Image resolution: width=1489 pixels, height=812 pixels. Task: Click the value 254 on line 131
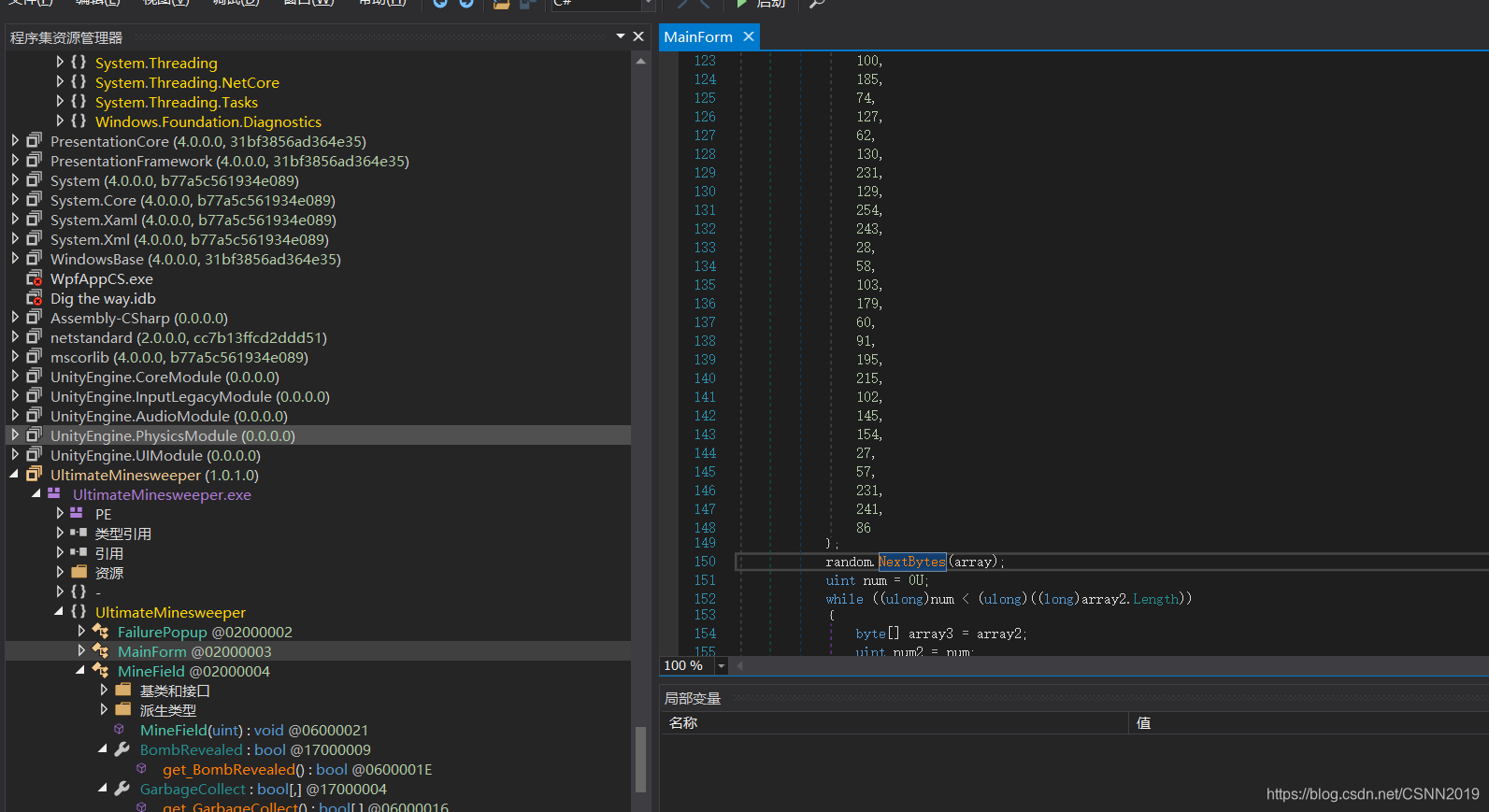tap(868, 210)
